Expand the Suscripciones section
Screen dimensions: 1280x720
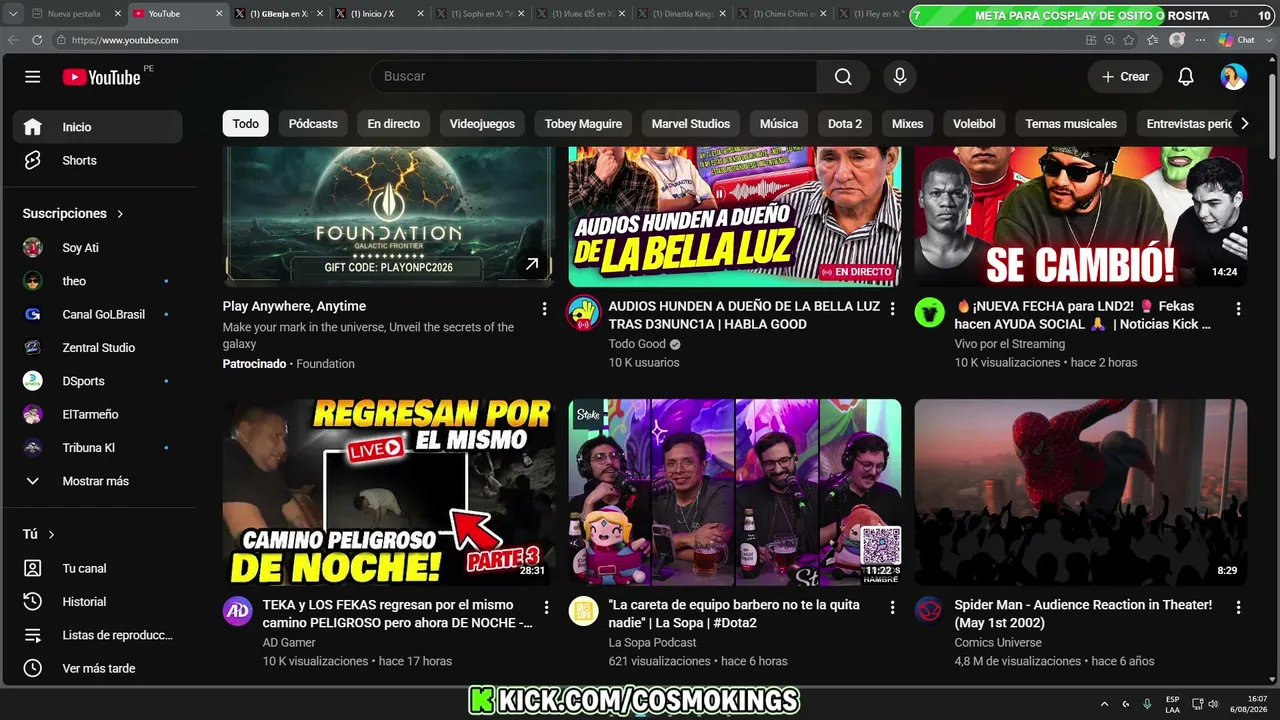click(x=74, y=213)
